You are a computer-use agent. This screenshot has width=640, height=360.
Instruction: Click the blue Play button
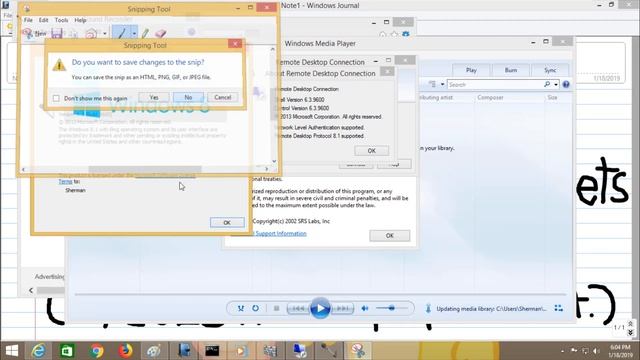tap(320, 308)
